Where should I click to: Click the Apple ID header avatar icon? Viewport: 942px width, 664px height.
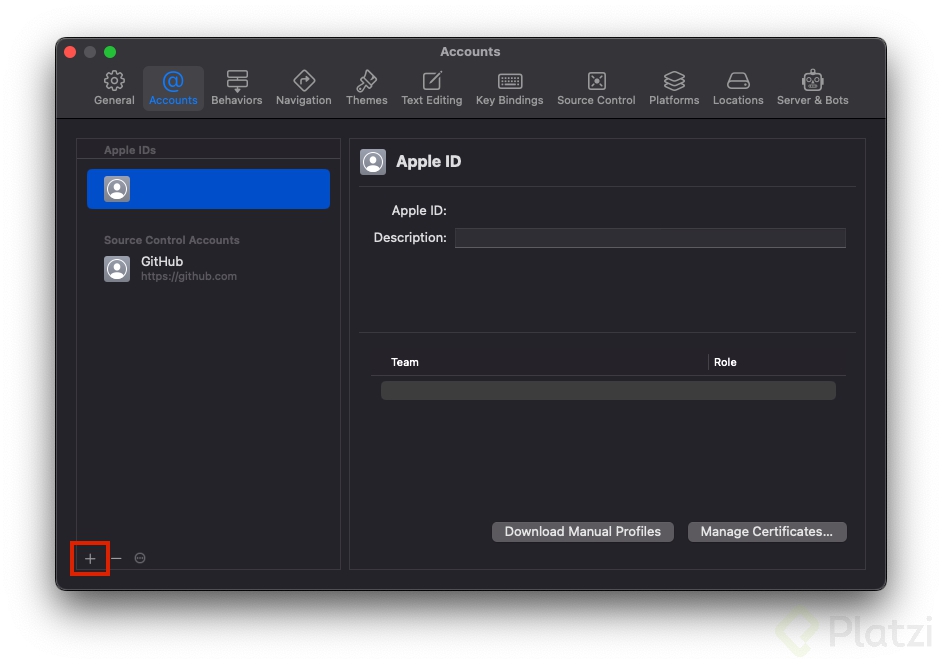(373, 162)
